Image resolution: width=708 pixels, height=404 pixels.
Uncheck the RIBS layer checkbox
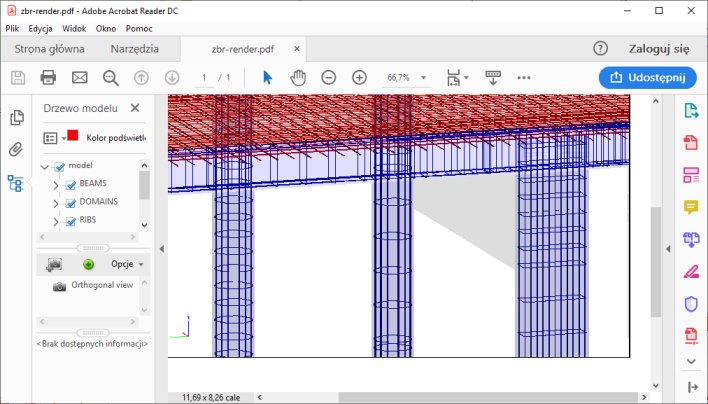pyautogui.click(x=71, y=221)
